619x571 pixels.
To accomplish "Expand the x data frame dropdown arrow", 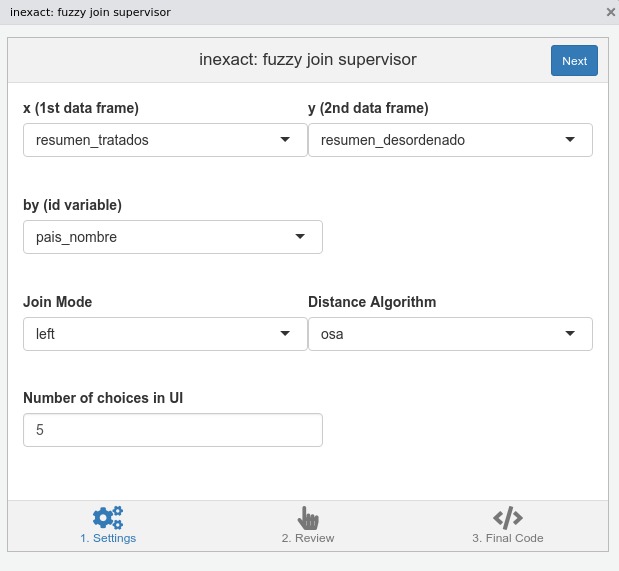I will [x=285, y=140].
